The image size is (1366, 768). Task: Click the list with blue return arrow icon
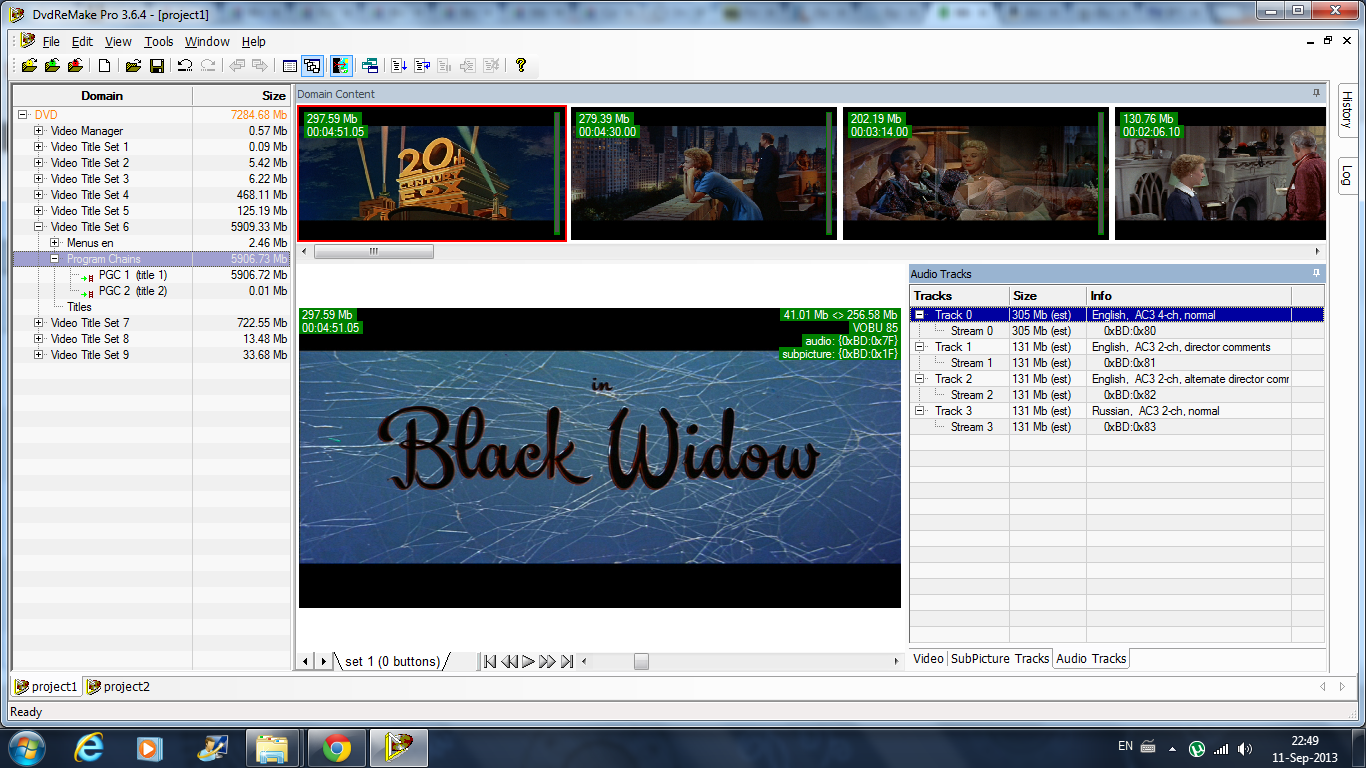(x=422, y=66)
